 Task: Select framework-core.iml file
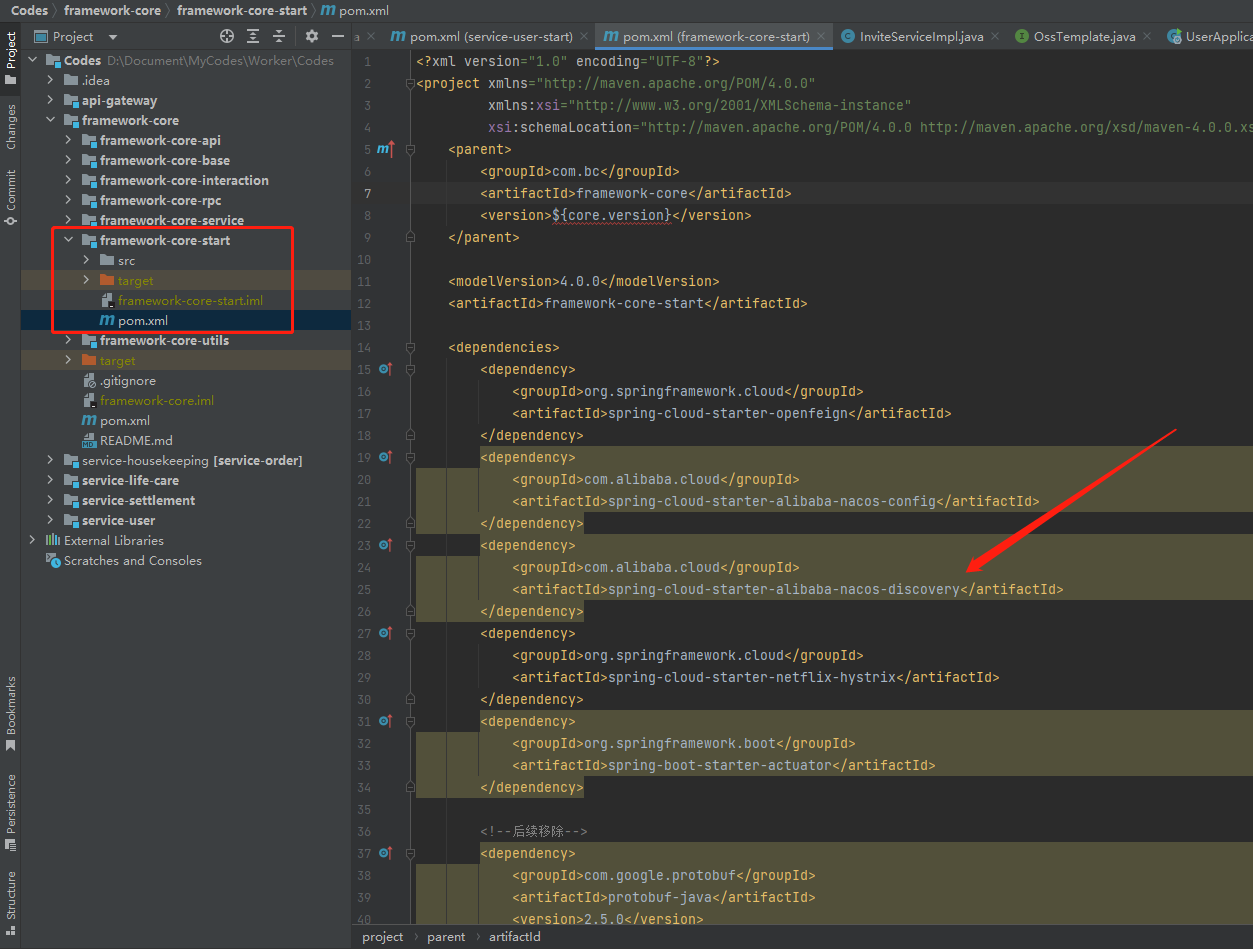click(157, 400)
